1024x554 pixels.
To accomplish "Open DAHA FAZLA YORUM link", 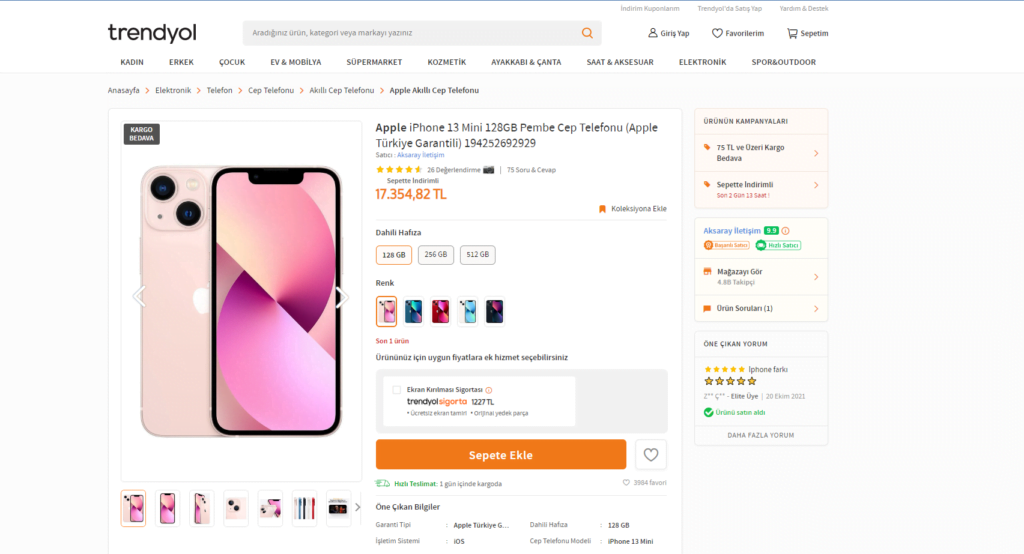I will click(x=760, y=435).
